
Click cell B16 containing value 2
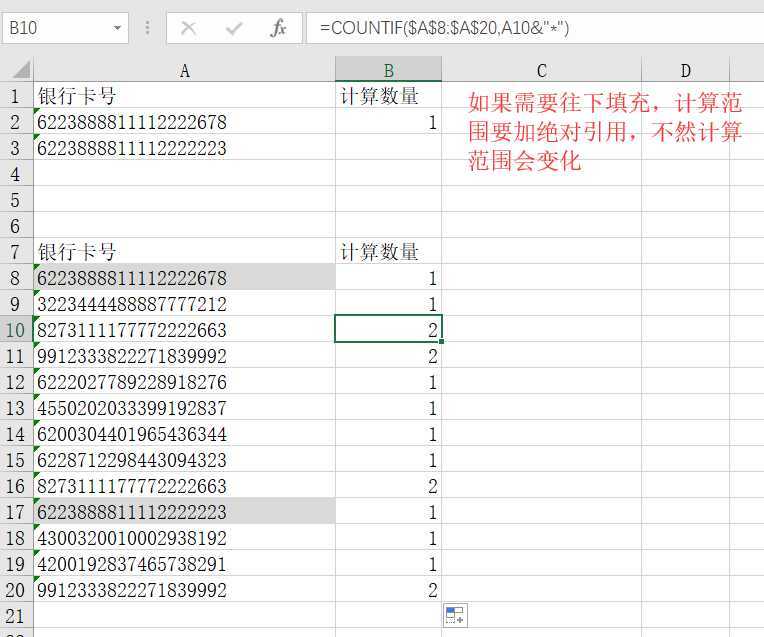tap(388, 486)
